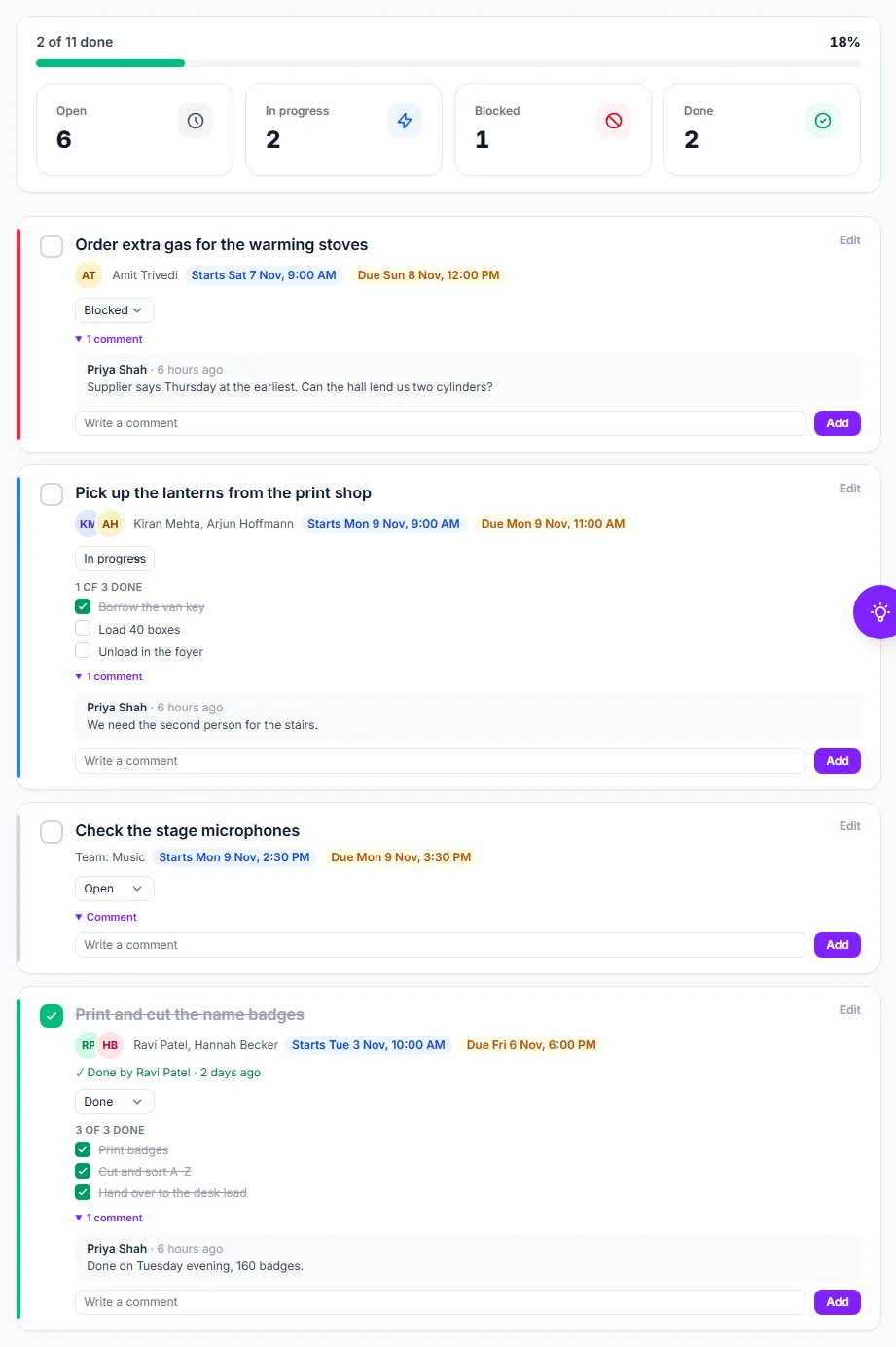Click the 18% completion value
The width and height of the screenshot is (896, 1347).
click(844, 42)
